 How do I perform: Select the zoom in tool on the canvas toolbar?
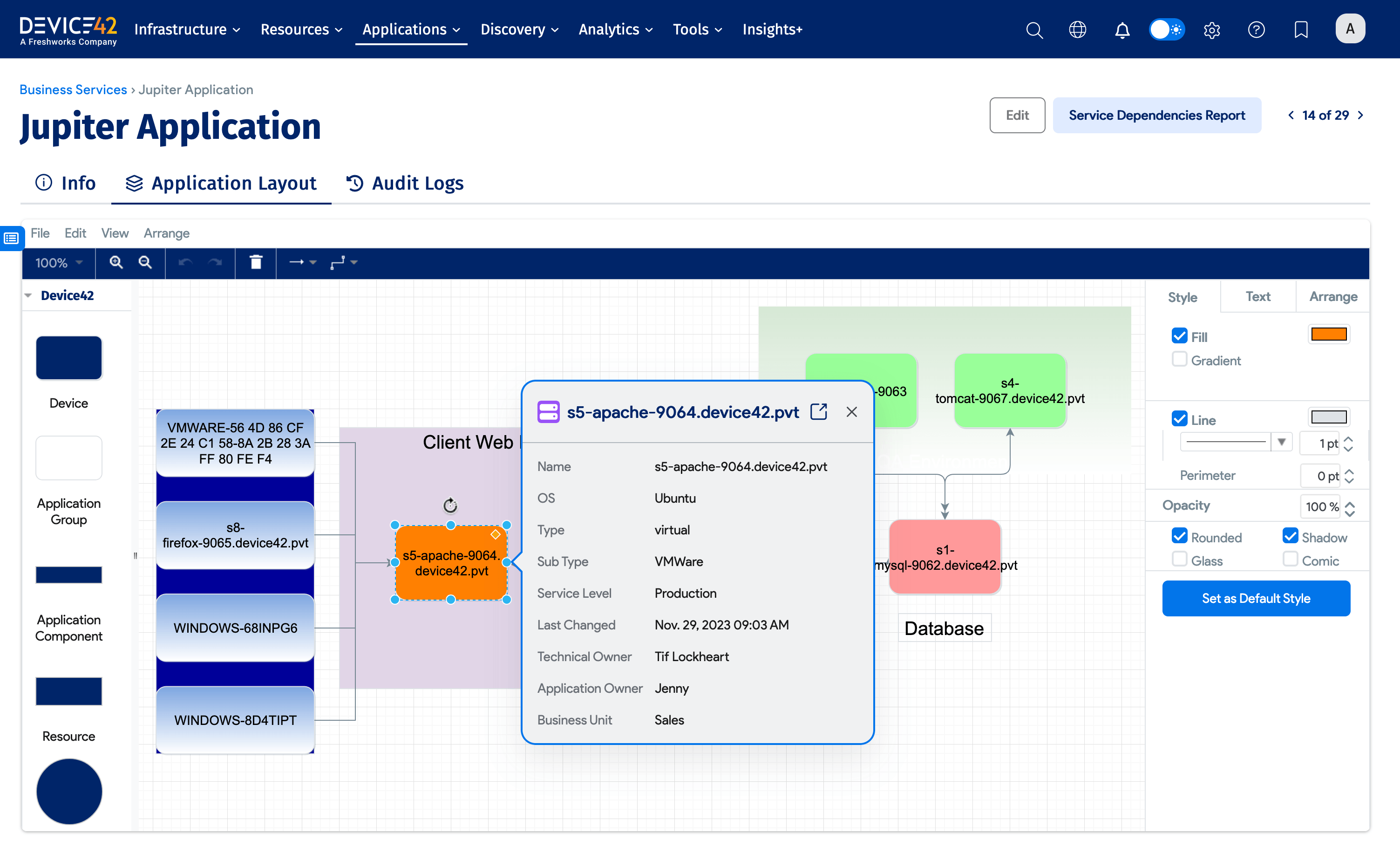point(116,263)
